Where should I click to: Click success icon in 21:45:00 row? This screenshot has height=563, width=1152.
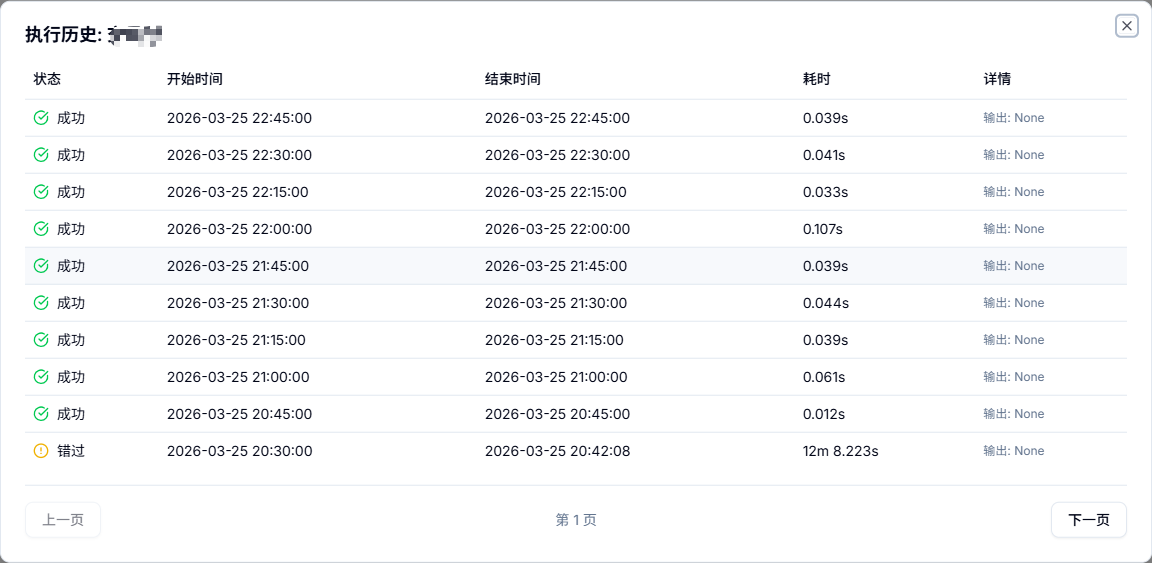pyautogui.click(x=41, y=266)
